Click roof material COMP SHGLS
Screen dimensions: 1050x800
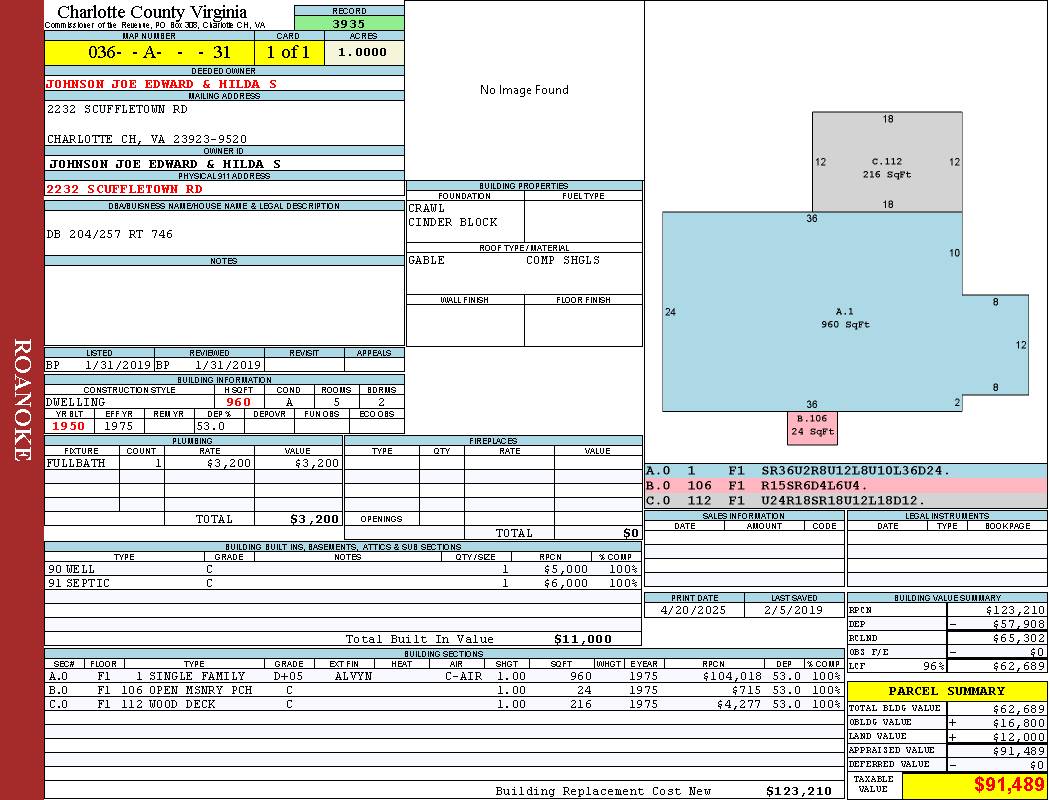[x=562, y=260]
